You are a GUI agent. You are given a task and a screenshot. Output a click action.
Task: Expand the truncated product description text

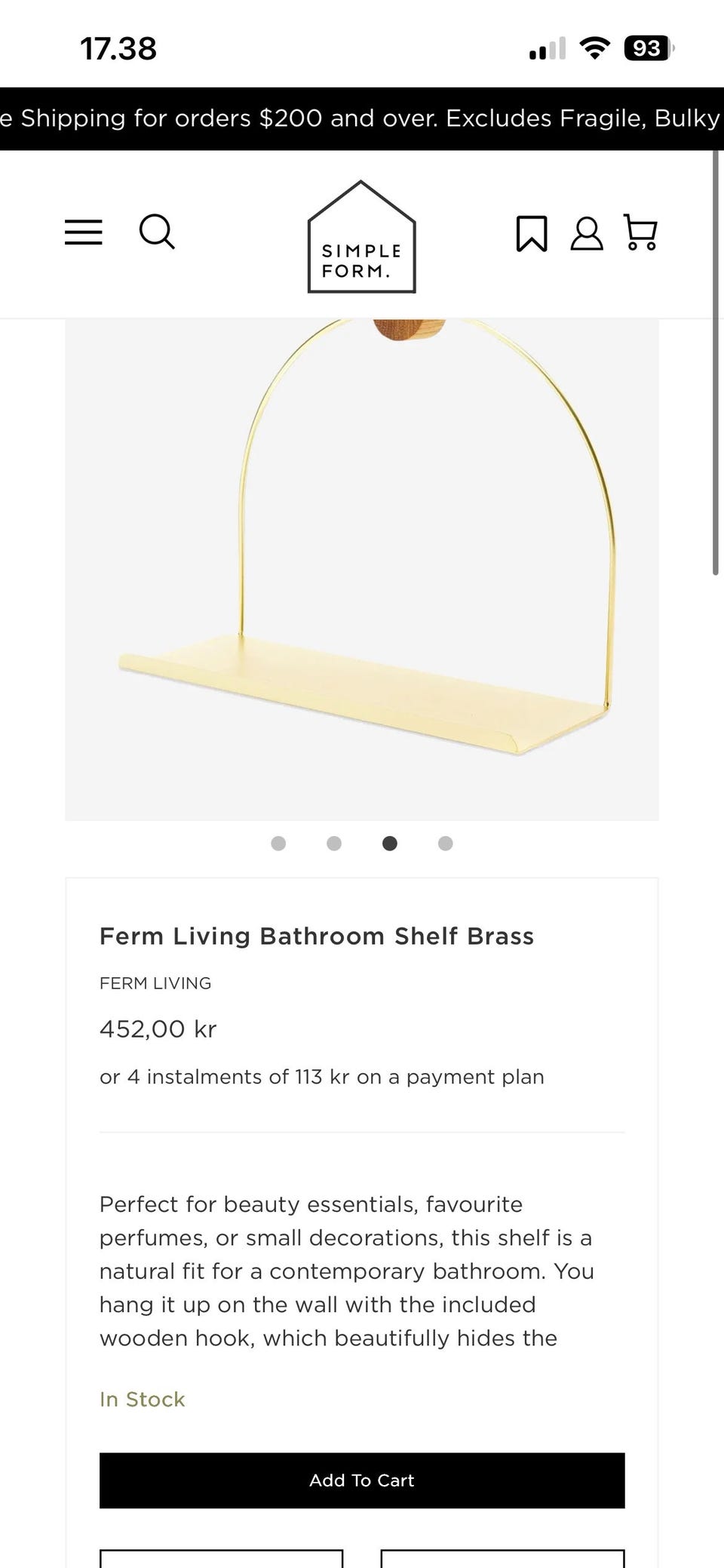(x=347, y=1271)
